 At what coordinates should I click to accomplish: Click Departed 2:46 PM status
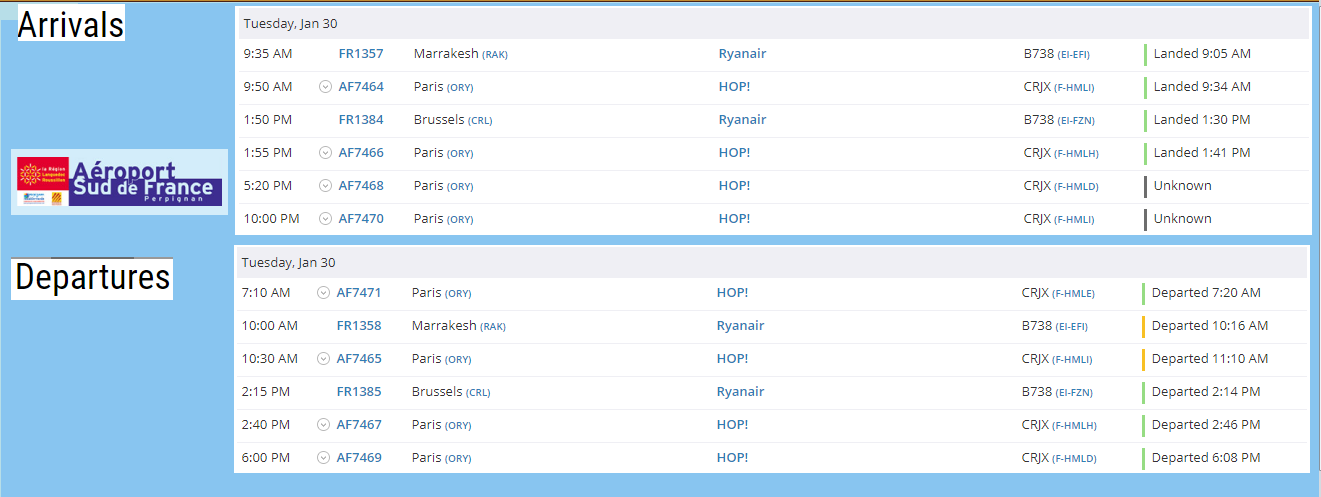(1206, 425)
